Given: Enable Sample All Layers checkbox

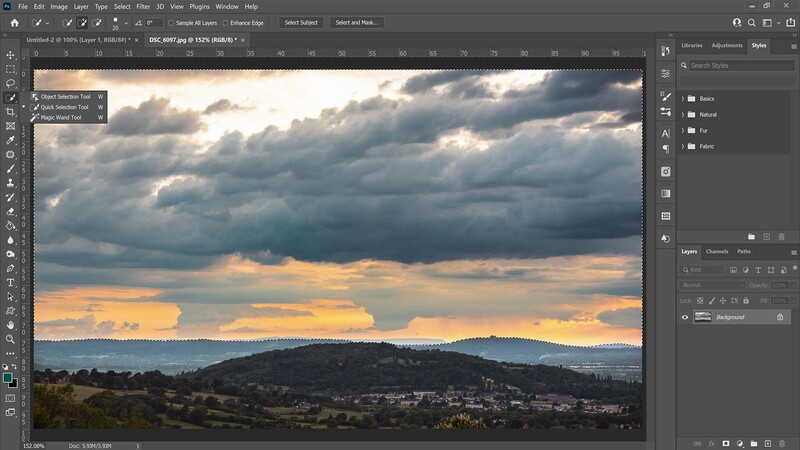Looking at the screenshot, I should pos(171,23).
